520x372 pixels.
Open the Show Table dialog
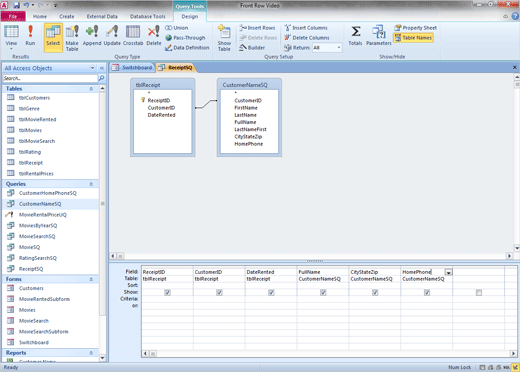point(224,38)
